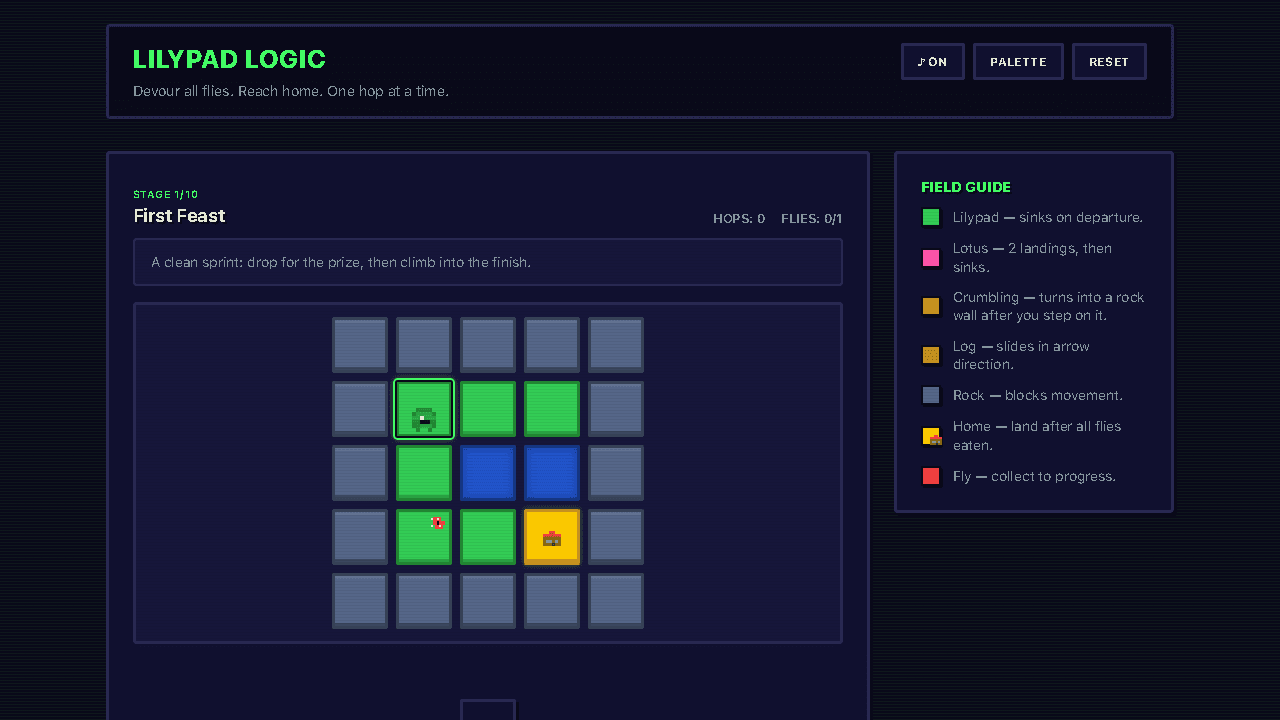Click the green lilypad left of the home tile
This screenshot has height=720, width=1280.
pyautogui.click(x=488, y=537)
